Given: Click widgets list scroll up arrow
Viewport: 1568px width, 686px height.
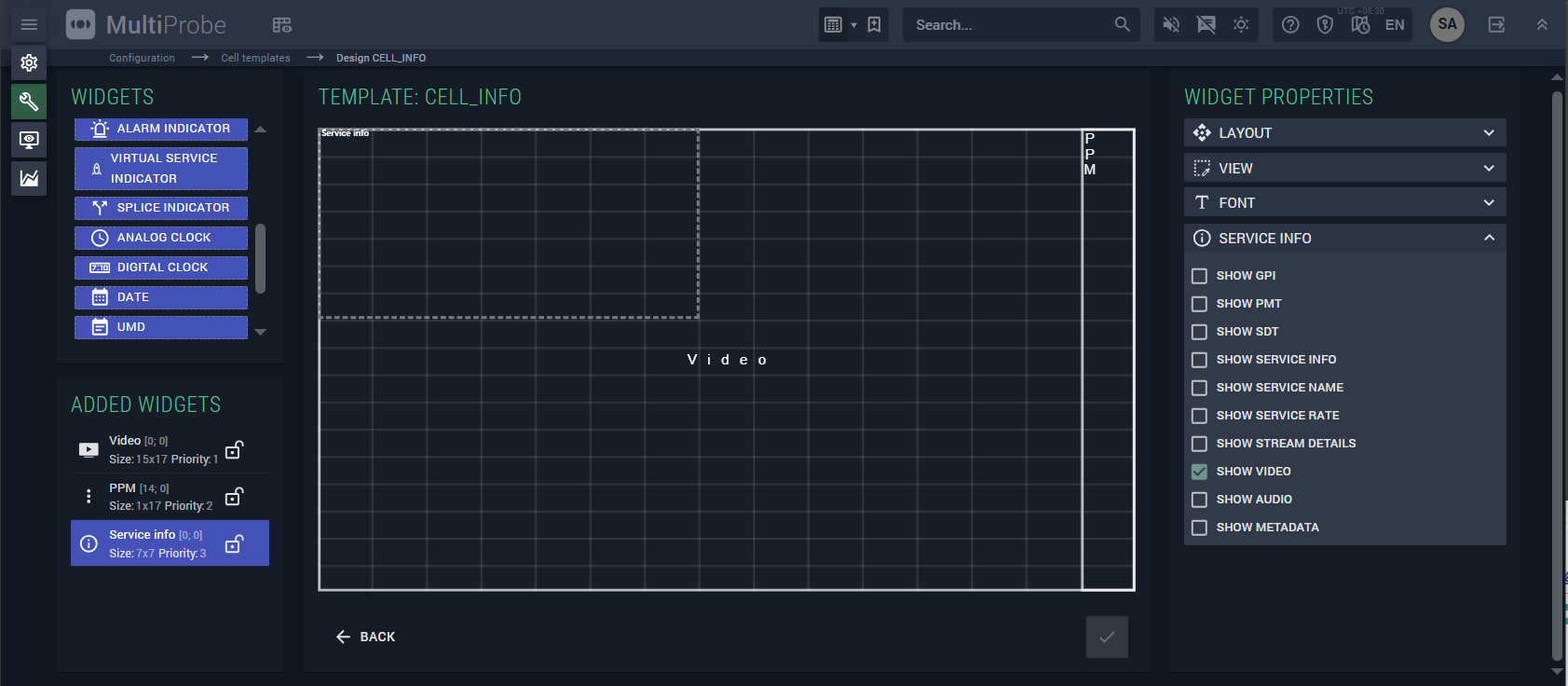Looking at the screenshot, I should coord(261,130).
